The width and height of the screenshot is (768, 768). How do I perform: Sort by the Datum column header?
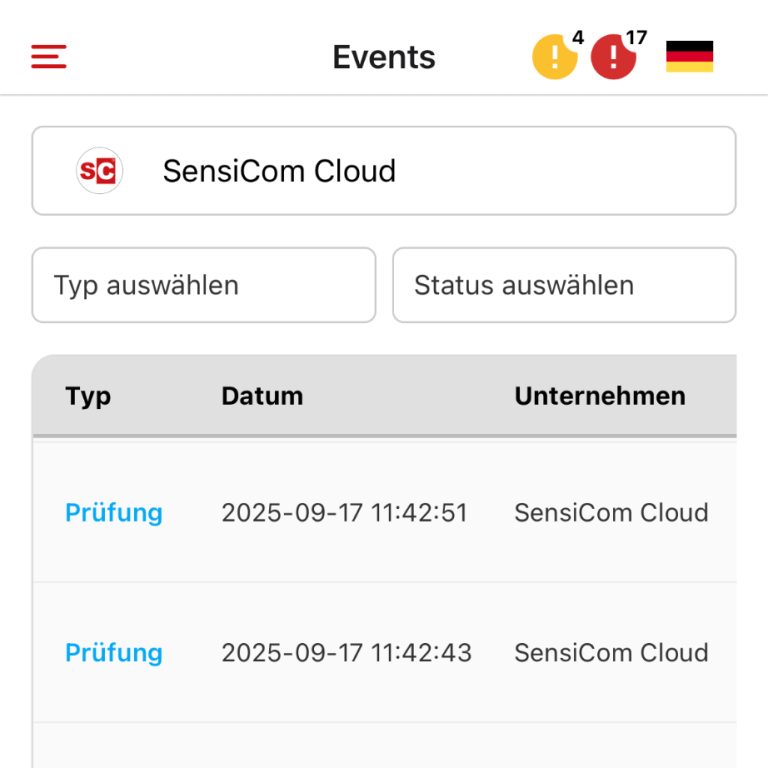point(262,396)
